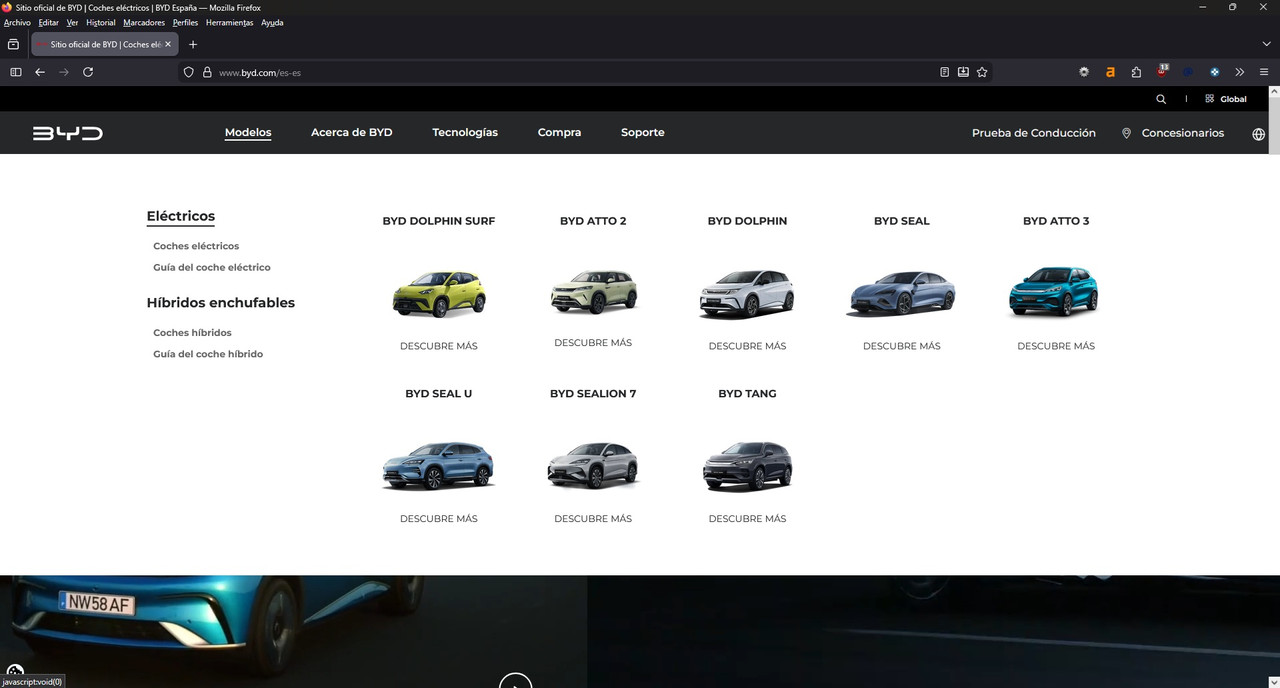Open the Marcadores menu in menu bar
The height and width of the screenshot is (688, 1280).
tap(144, 23)
